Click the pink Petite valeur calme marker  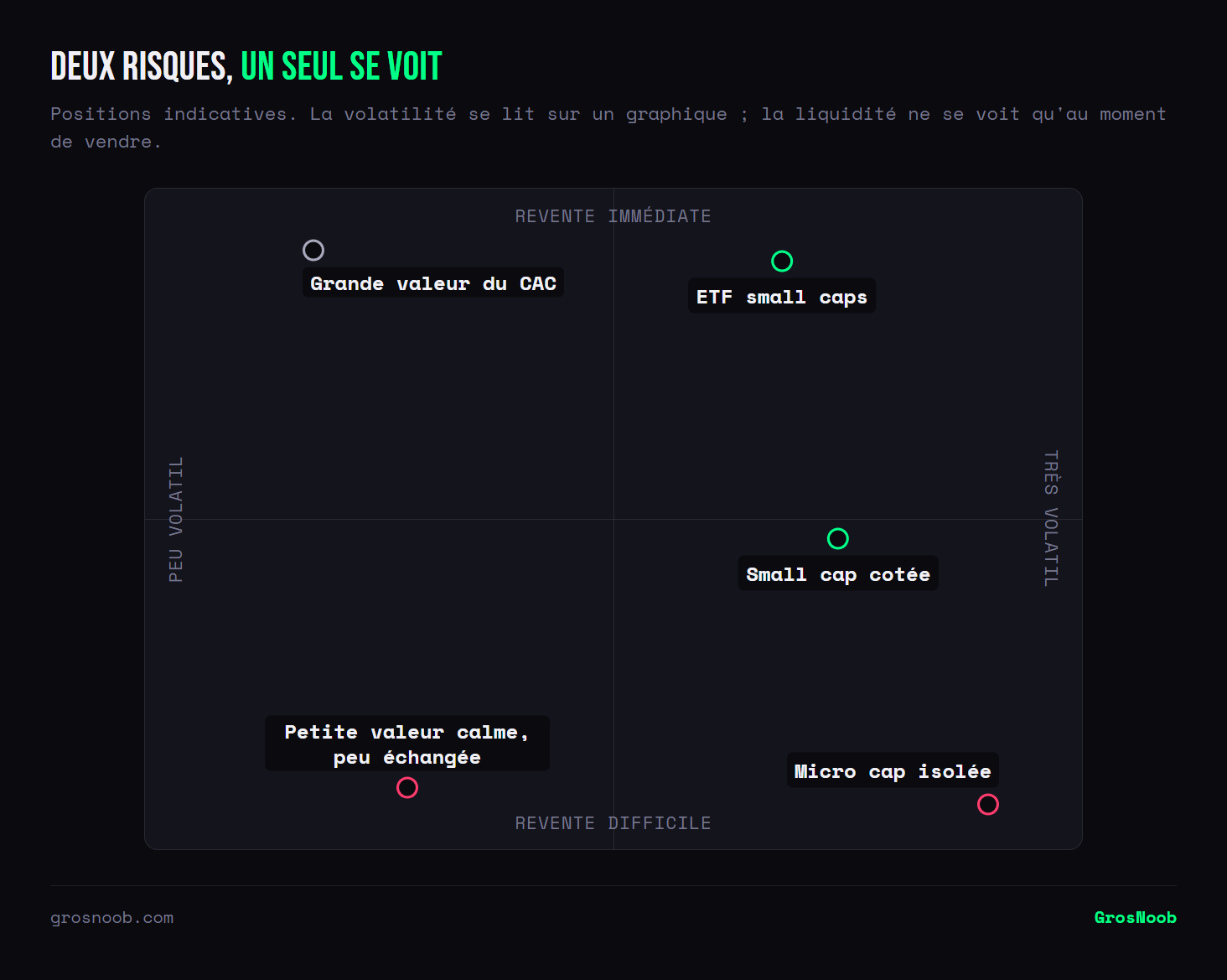point(407,787)
